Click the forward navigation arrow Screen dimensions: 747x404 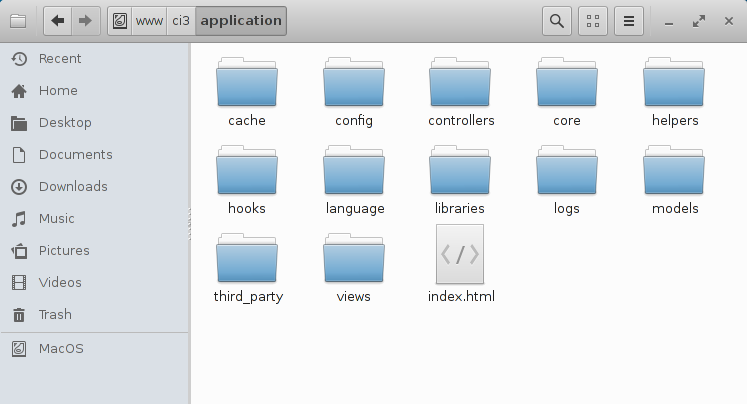[x=86, y=20]
